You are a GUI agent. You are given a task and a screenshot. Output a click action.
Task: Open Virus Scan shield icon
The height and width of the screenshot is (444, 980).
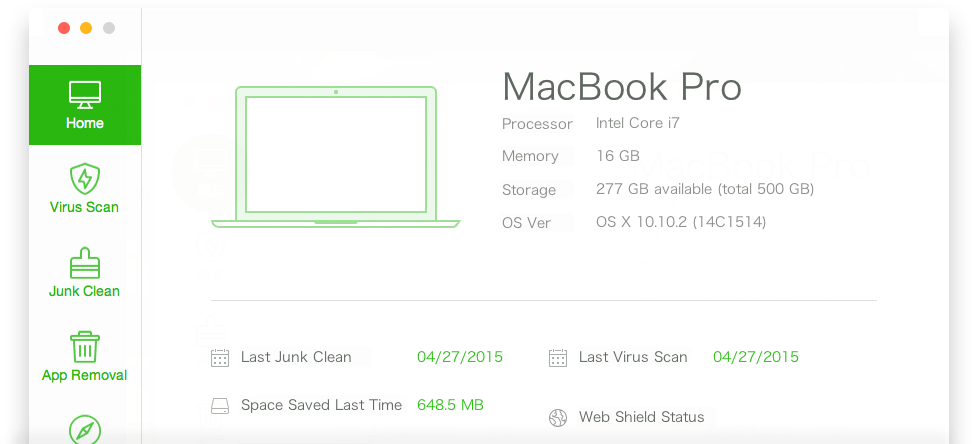(84, 180)
